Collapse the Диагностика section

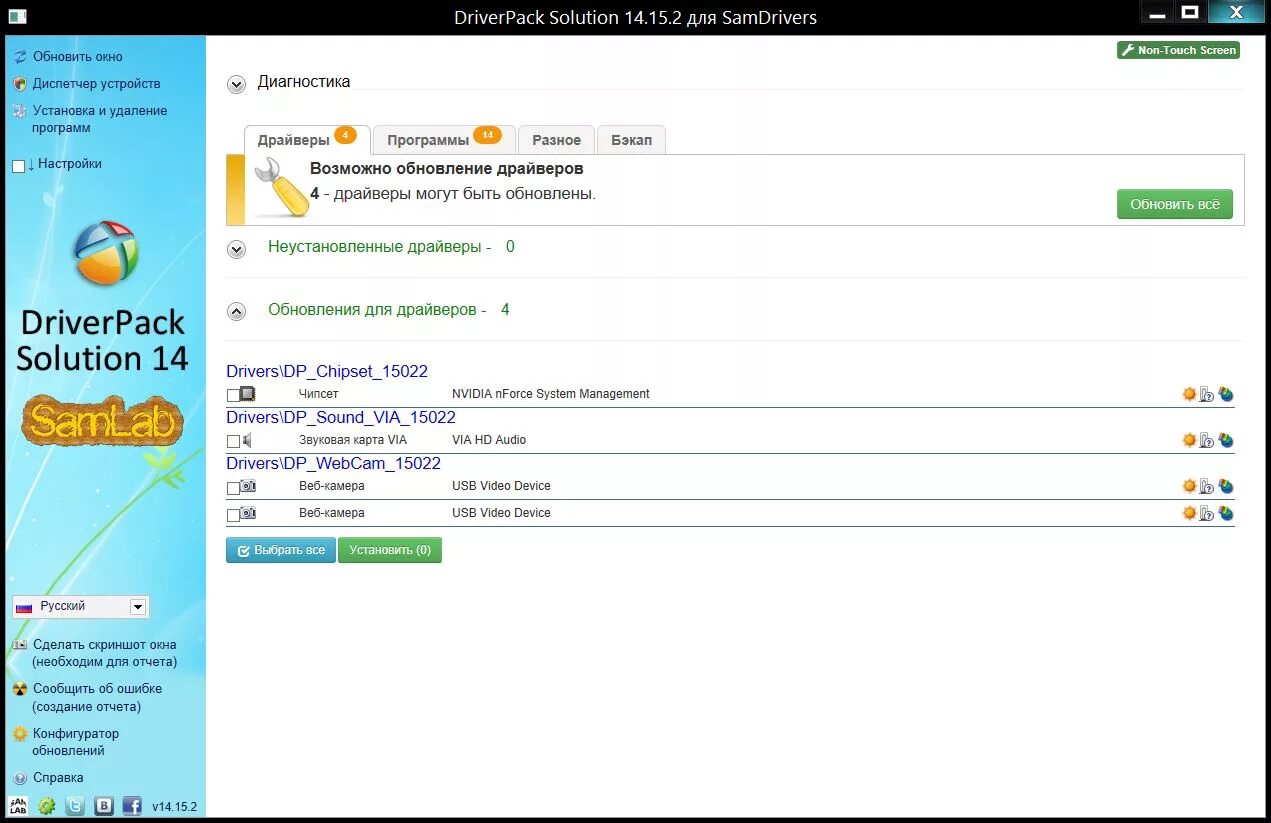236,85
